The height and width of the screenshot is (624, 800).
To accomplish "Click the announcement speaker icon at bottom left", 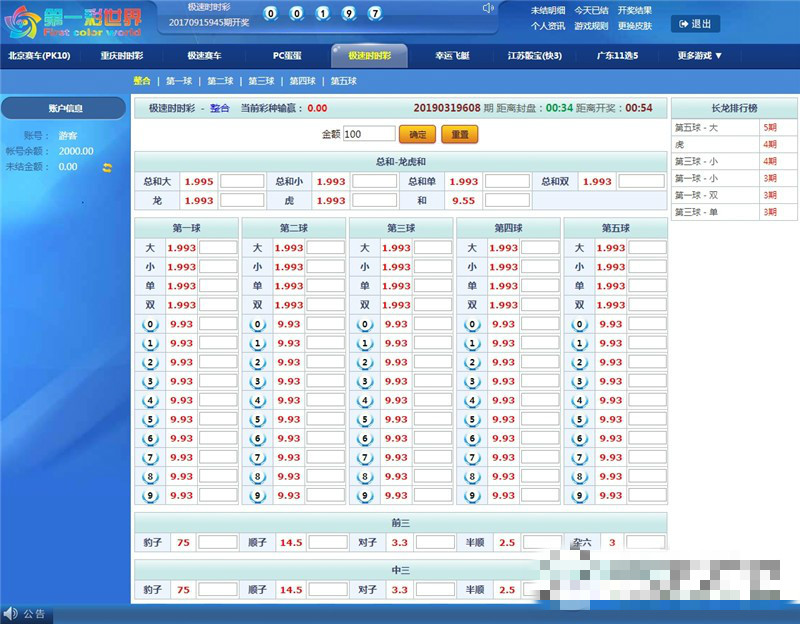I will [11, 613].
